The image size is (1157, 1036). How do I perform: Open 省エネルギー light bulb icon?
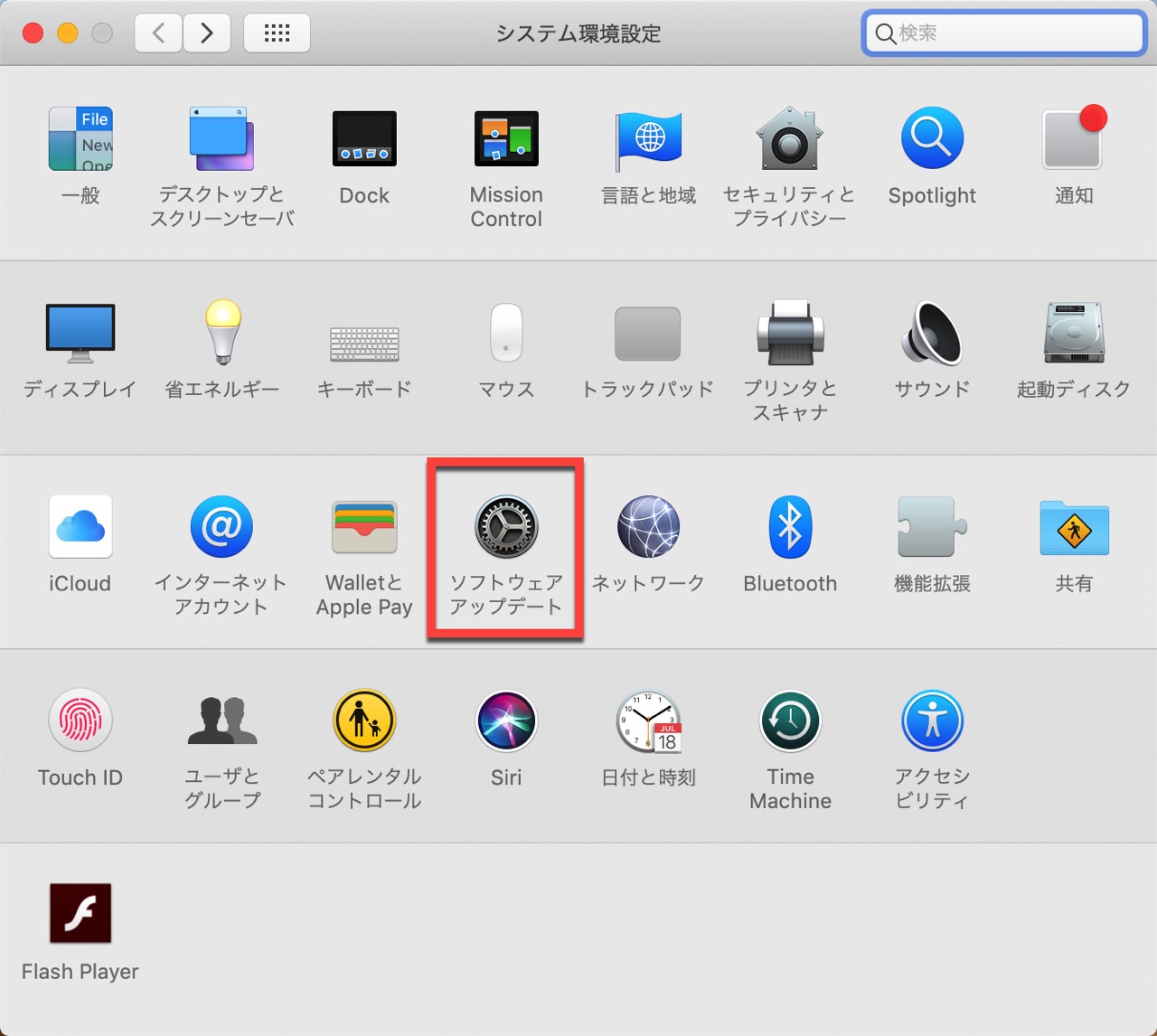coord(222,332)
